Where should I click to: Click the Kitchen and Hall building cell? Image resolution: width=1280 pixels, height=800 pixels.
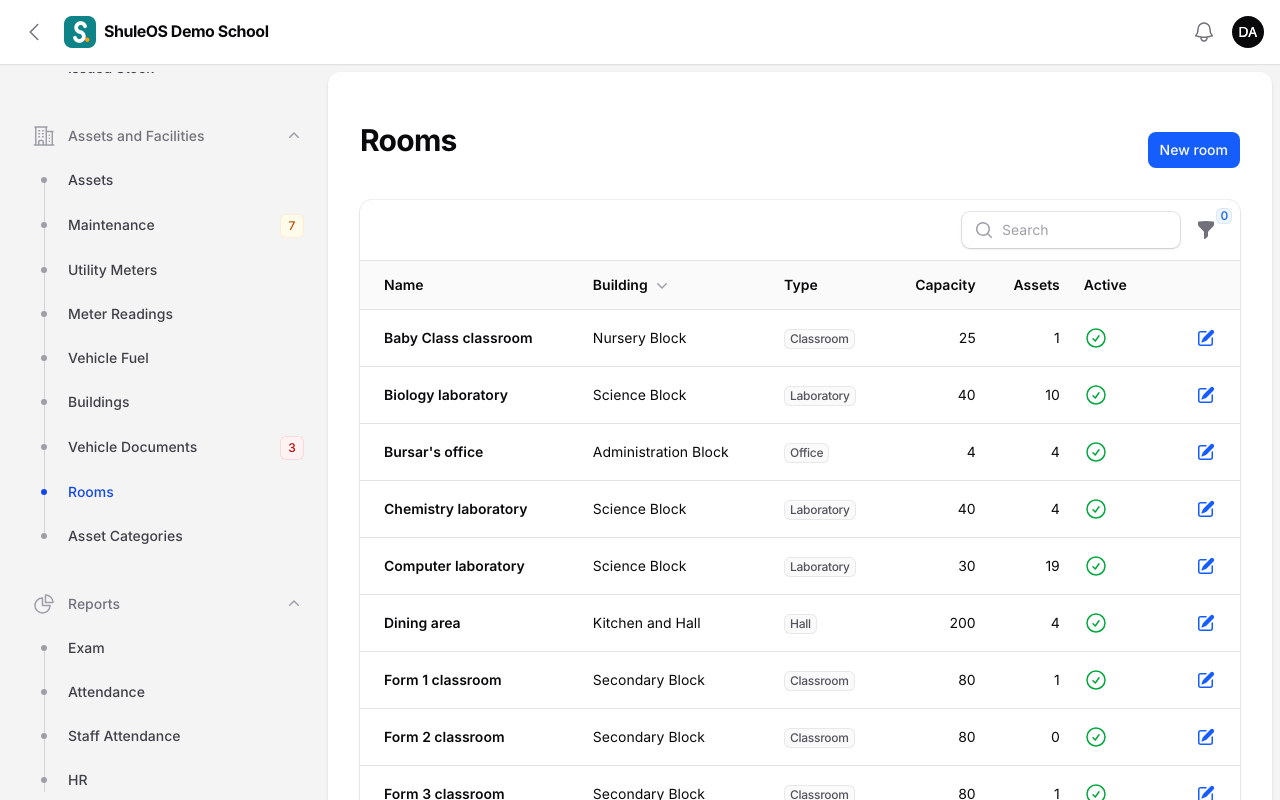647,623
